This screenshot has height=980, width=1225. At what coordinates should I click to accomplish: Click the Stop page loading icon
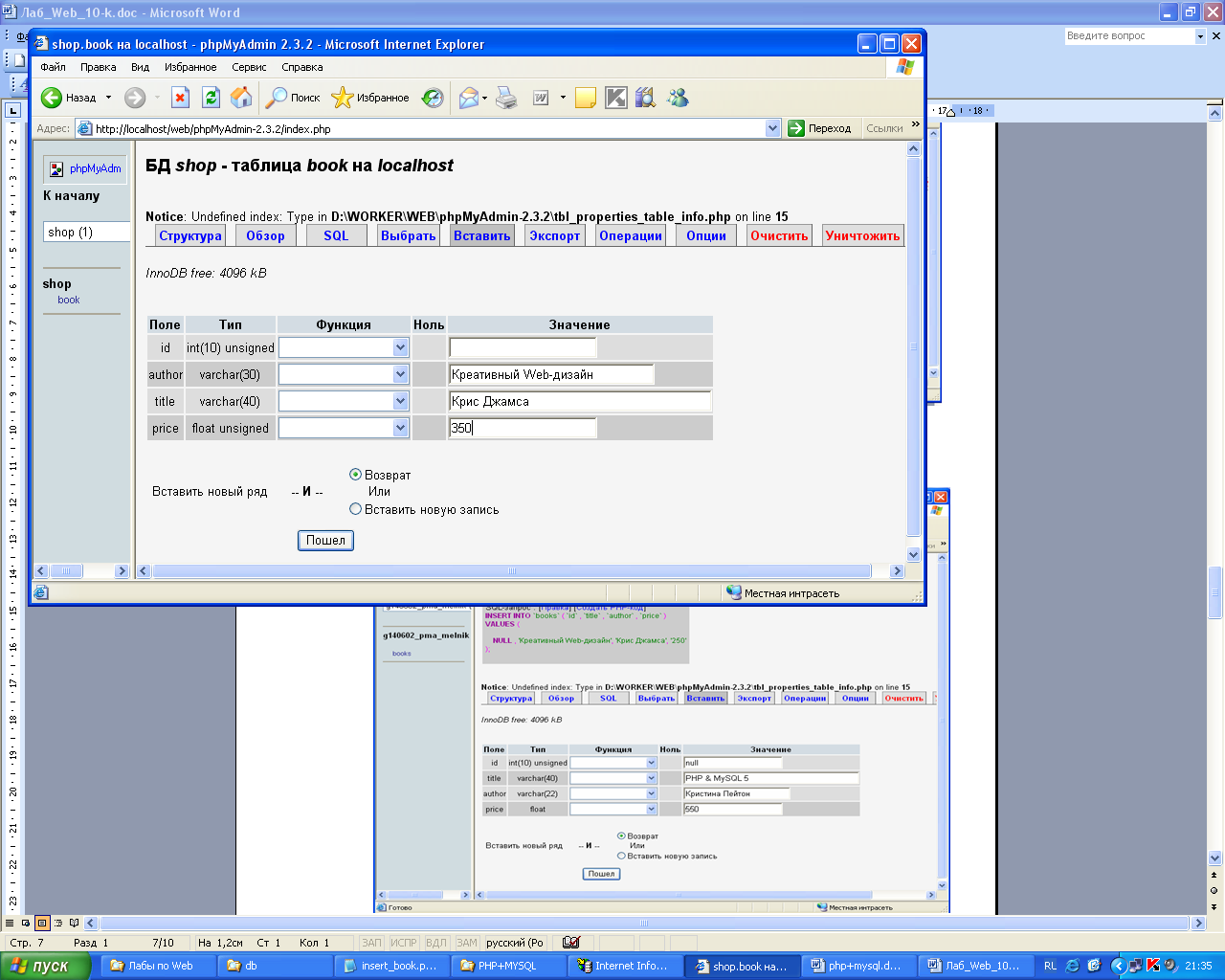[x=180, y=98]
